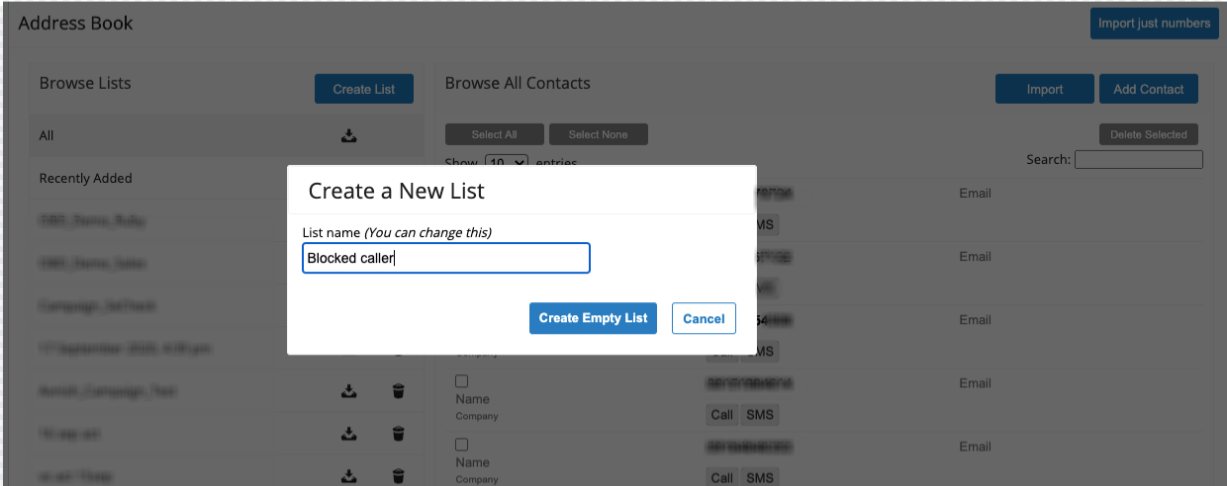
Task: Tick the bottom-most contact checkbox
Action: [461, 445]
